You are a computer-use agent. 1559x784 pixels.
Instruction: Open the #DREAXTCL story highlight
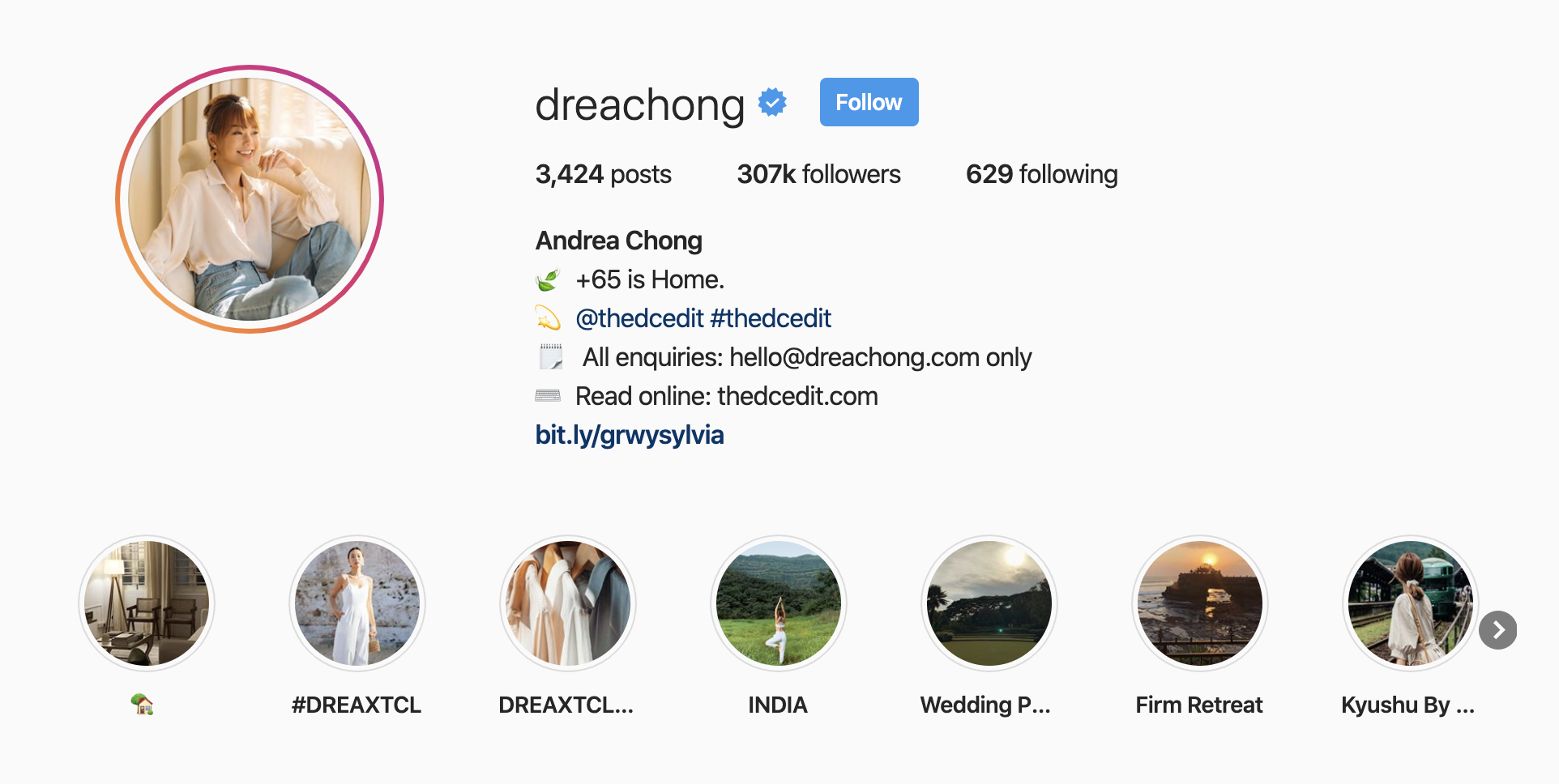point(357,603)
